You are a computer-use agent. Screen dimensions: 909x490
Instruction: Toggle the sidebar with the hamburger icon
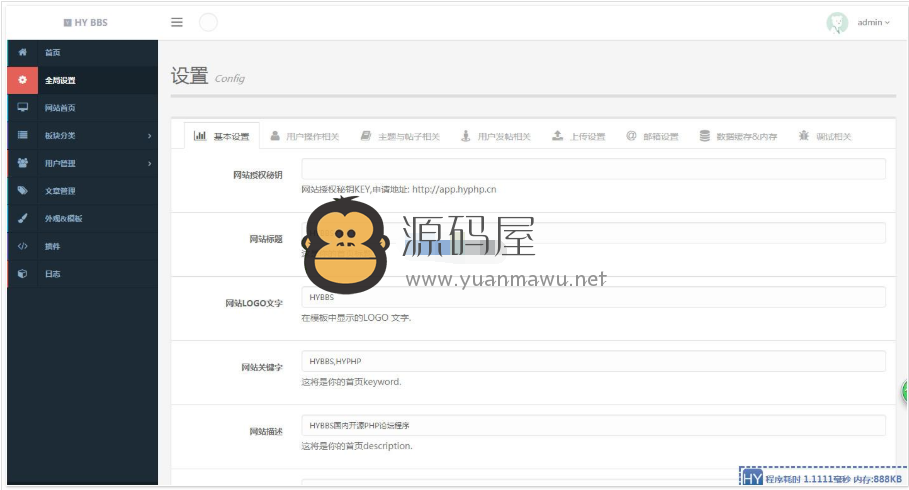tap(177, 22)
